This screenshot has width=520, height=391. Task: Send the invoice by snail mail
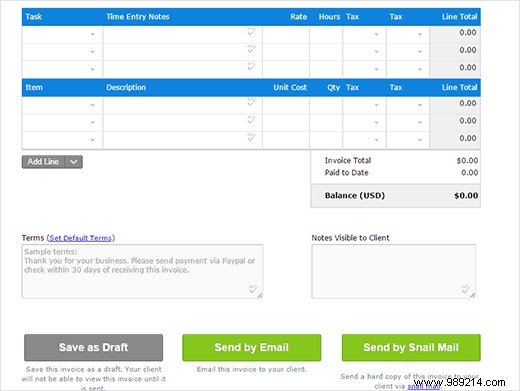[x=411, y=348]
